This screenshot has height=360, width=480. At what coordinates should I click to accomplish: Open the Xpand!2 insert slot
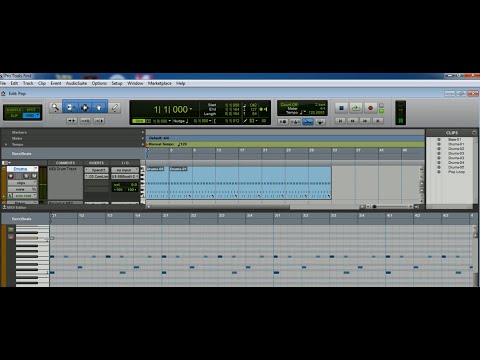click(96, 170)
